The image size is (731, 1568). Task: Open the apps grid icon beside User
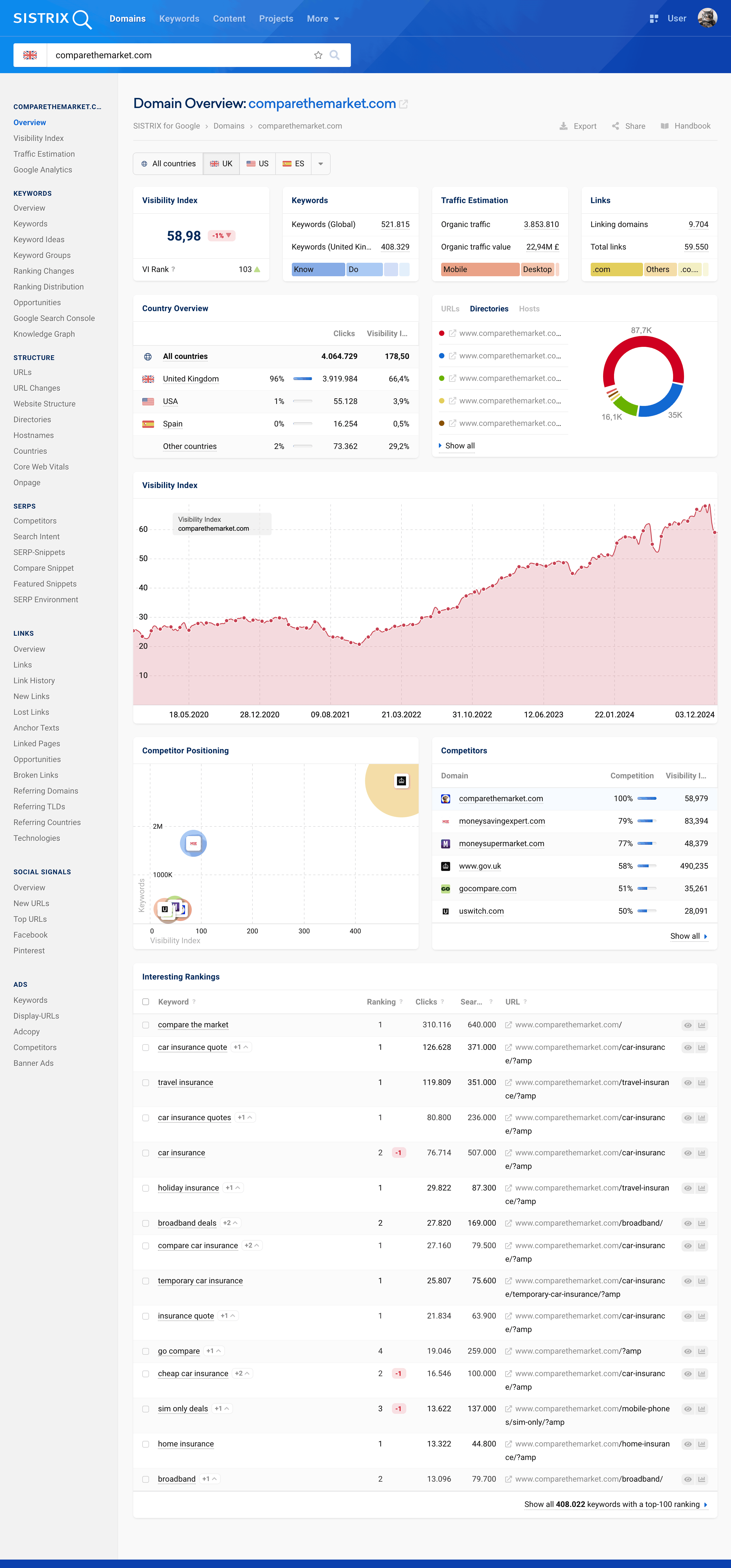(654, 19)
